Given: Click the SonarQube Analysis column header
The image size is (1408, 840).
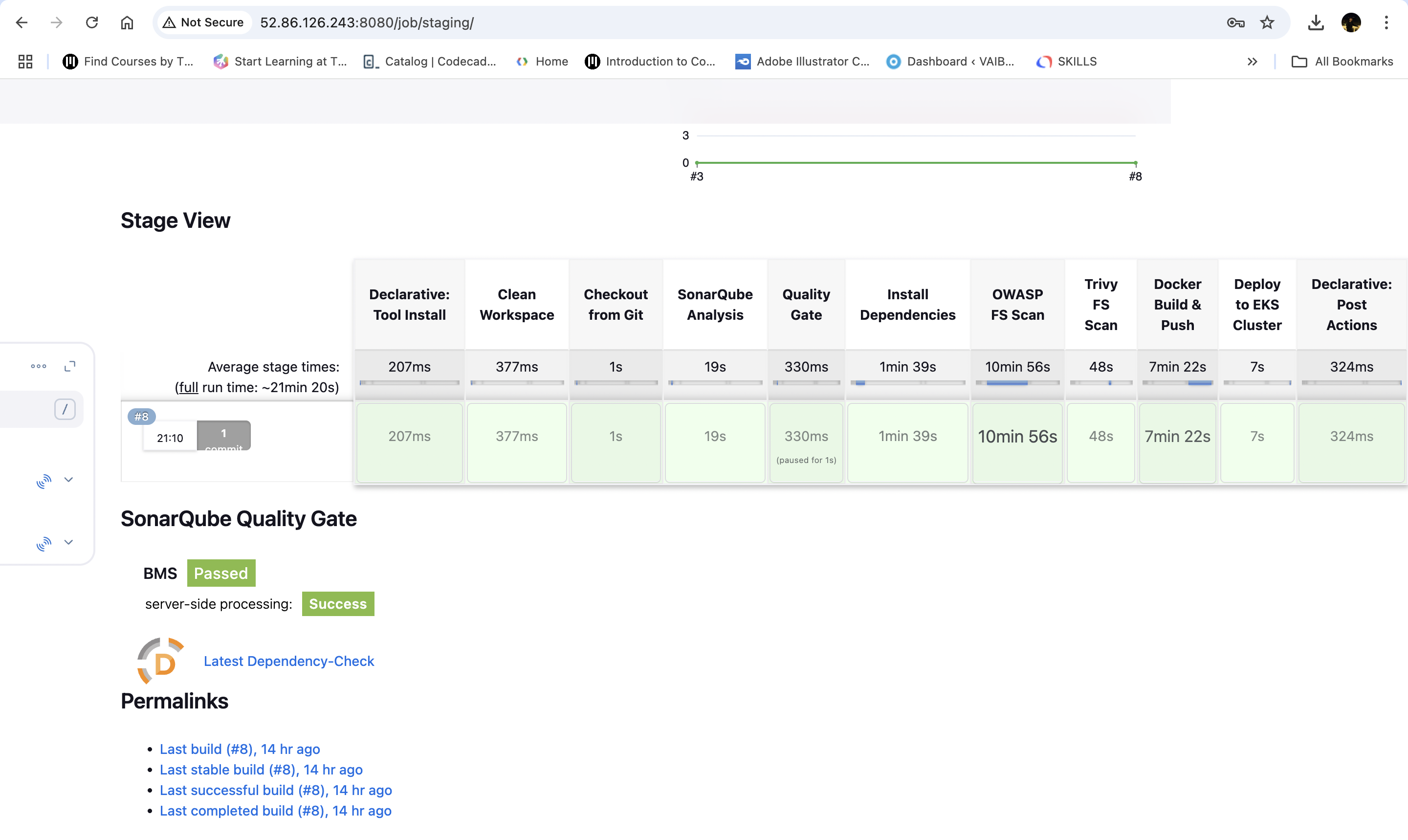Looking at the screenshot, I should [715, 305].
